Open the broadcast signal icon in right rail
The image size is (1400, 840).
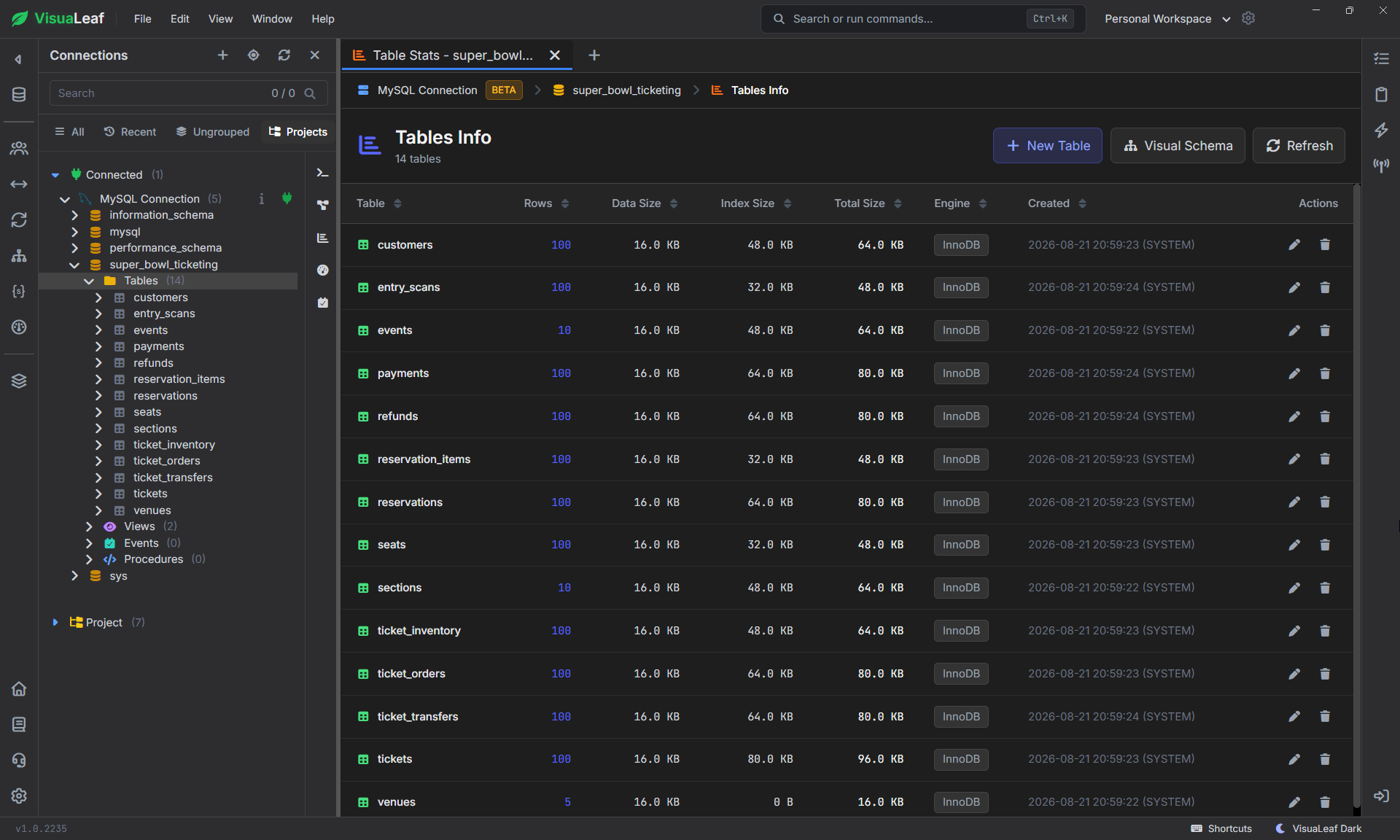pos(1381,166)
